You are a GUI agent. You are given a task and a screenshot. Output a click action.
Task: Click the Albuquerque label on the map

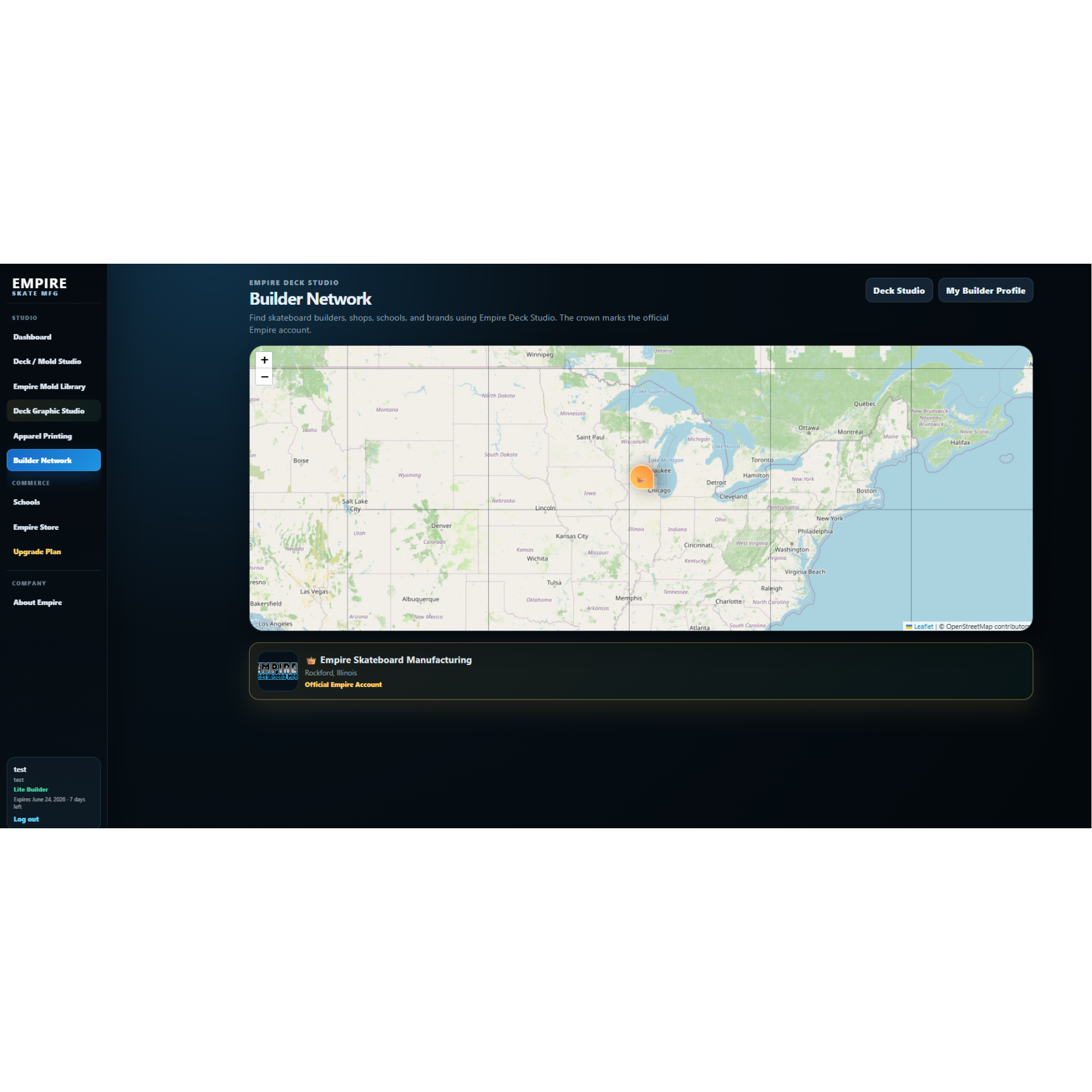pos(420,599)
